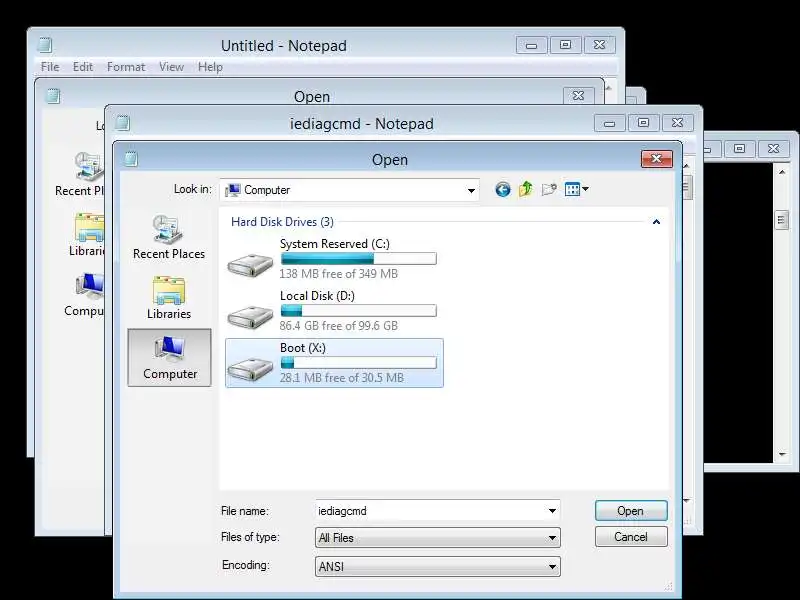Select Computer in front Open dialog sidebar
Image resolution: width=800 pixels, height=600 pixels.
coord(169,358)
